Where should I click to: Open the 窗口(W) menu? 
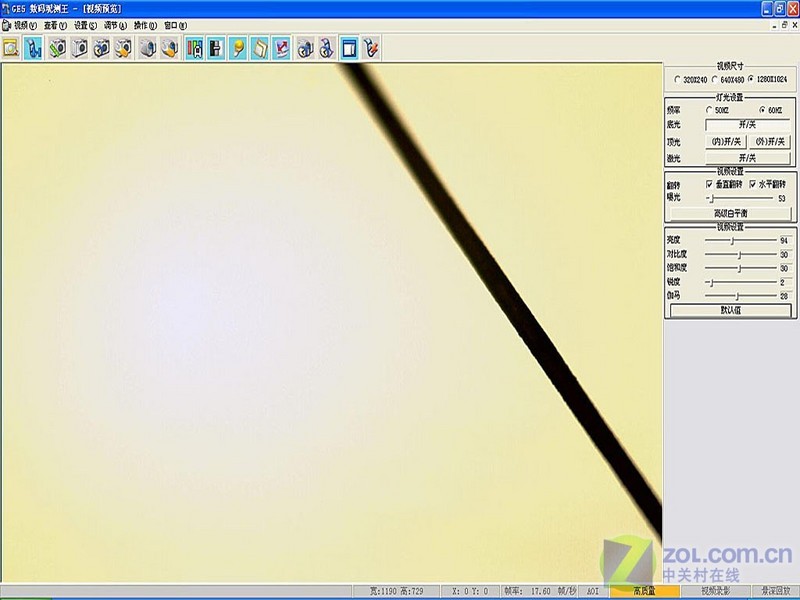point(176,26)
